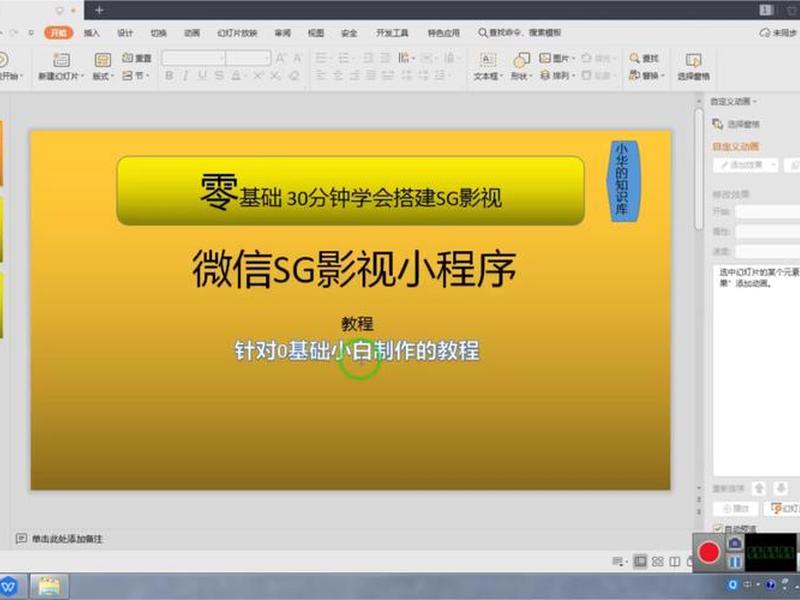The height and width of the screenshot is (600, 800).
Task: Click the Slide Show button in animation pane
Action: (x=783, y=508)
